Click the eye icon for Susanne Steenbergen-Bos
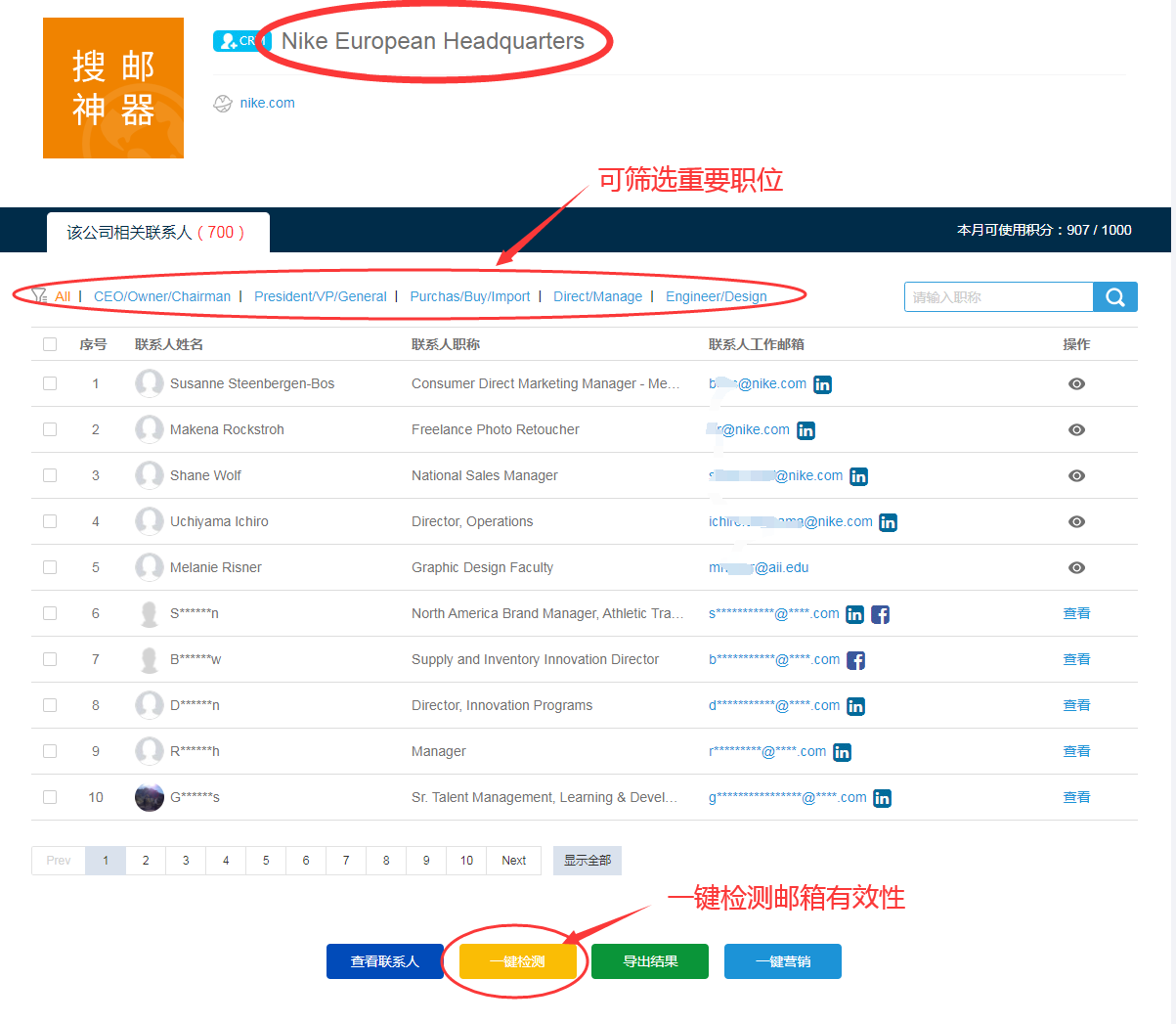The height and width of the screenshot is (1024, 1176). click(1076, 384)
